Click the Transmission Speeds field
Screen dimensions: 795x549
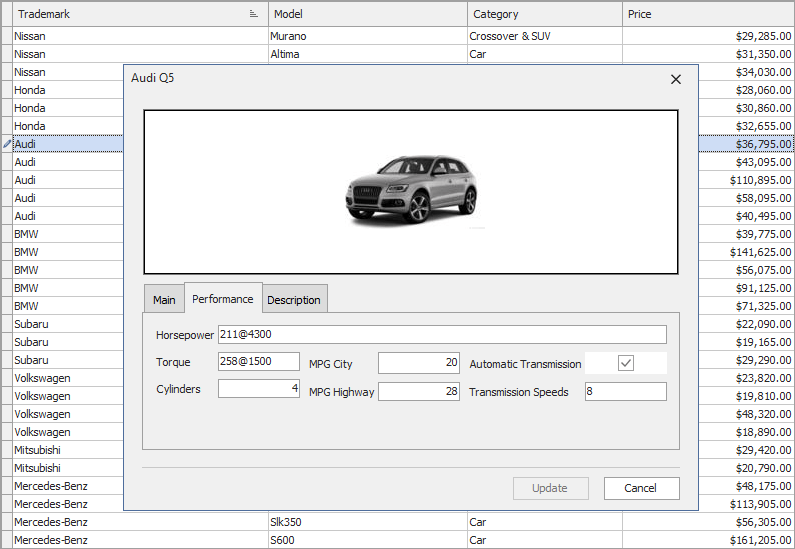click(x=625, y=392)
